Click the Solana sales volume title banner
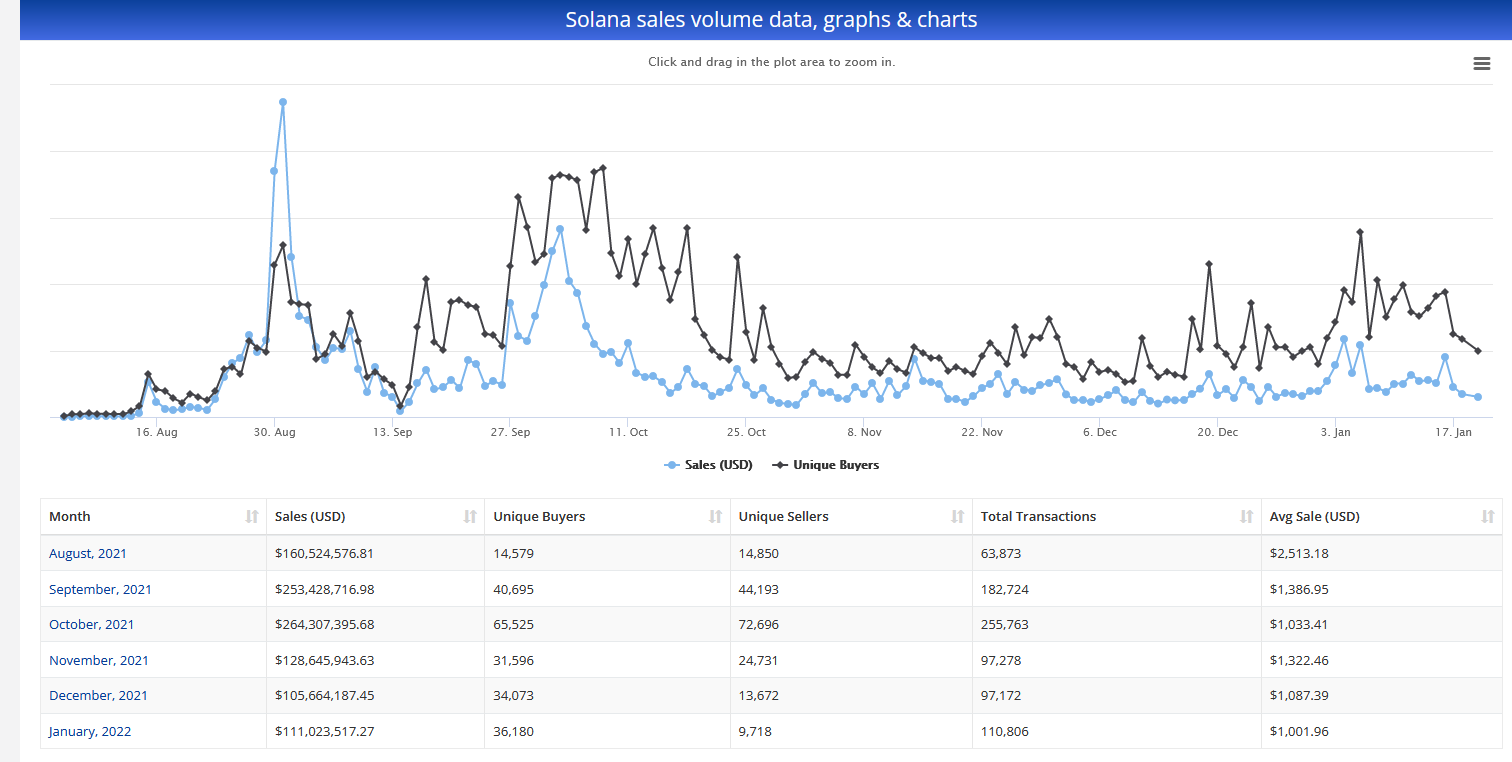The height and width of the screenshot is (762, 1512). click(770, 20)
